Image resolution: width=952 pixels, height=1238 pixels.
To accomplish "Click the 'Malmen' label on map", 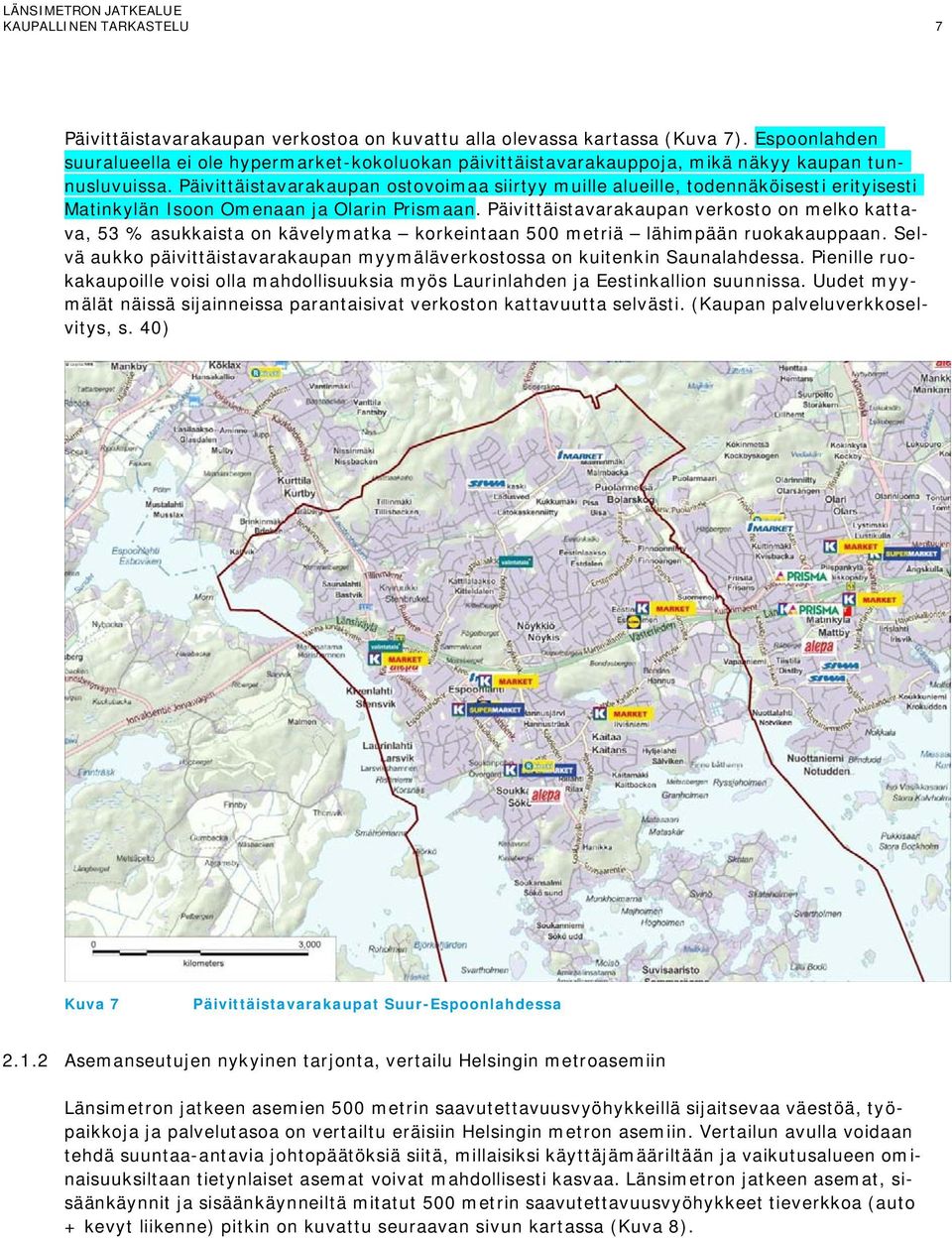I will pyautogui.click(x=301, y=722).
